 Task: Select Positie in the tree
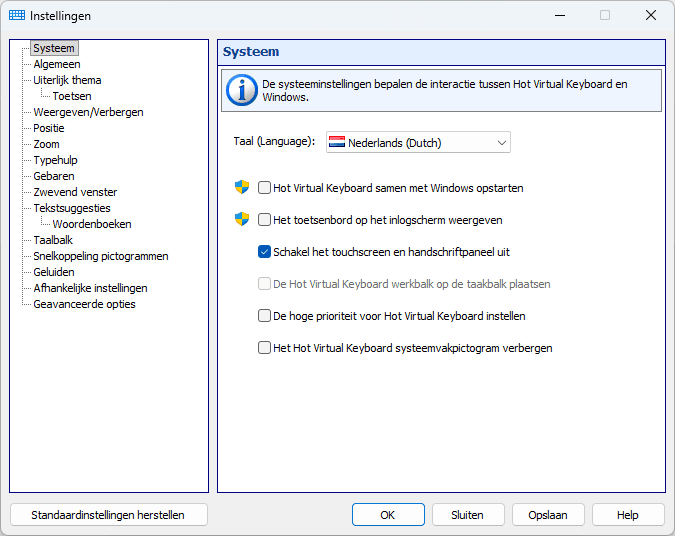tap(49, 128)
